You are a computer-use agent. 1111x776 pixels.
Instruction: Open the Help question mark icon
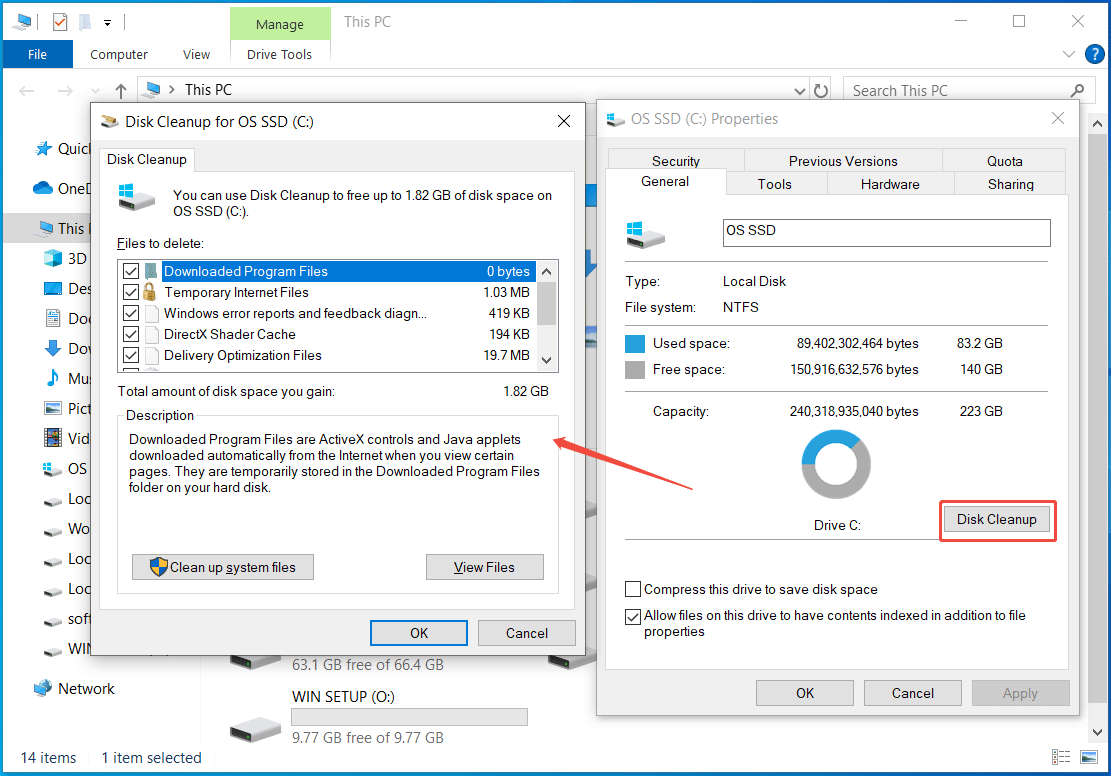coord(1092,55)
